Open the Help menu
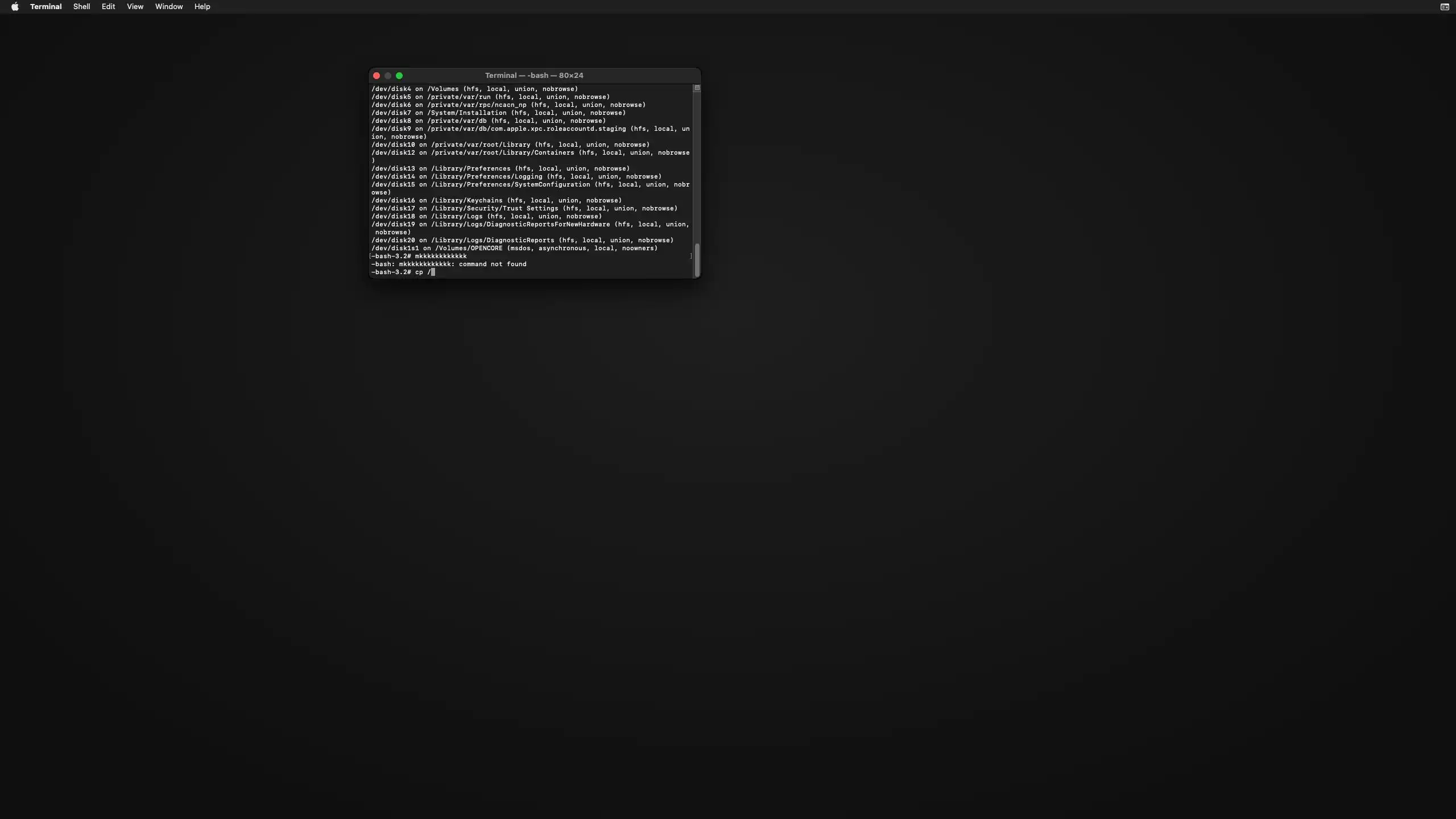Viewport: 1456px width, 819px height. click(202, 7)
